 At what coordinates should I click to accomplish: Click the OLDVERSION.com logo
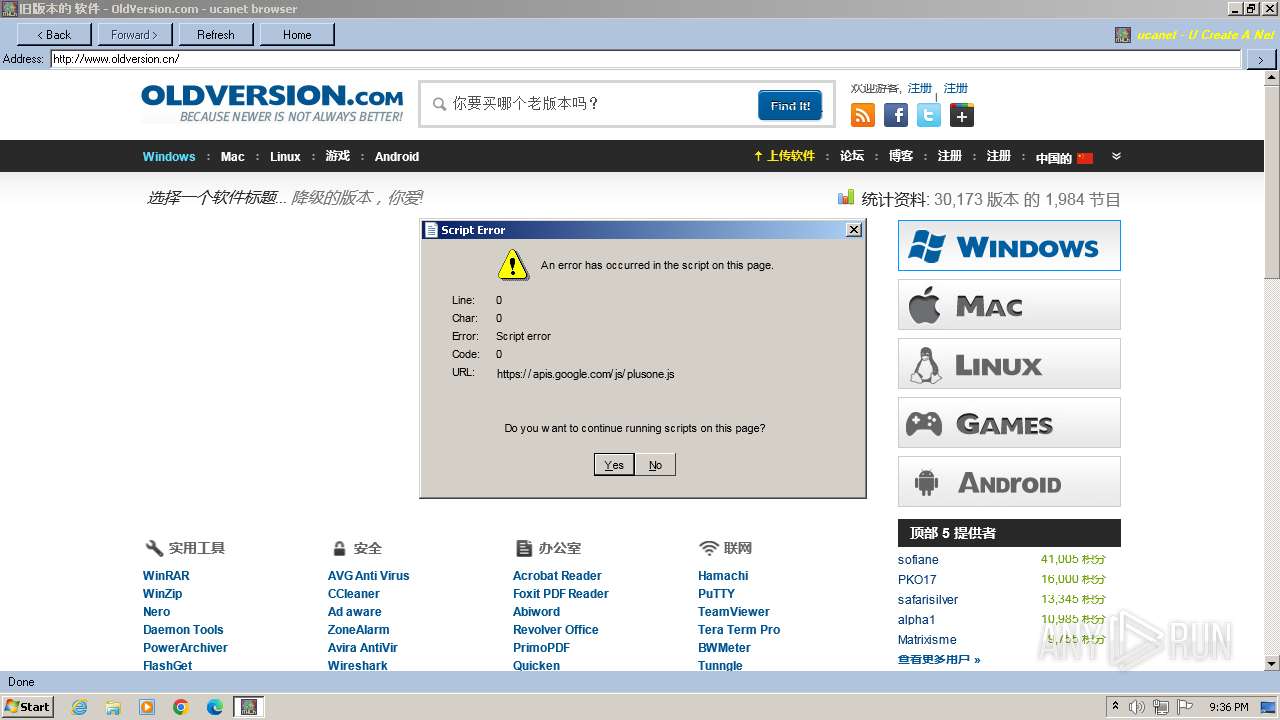[x=272, y=103]
